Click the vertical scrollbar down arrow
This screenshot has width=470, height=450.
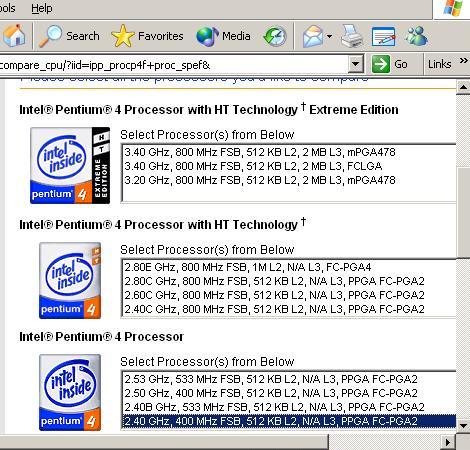463,426
